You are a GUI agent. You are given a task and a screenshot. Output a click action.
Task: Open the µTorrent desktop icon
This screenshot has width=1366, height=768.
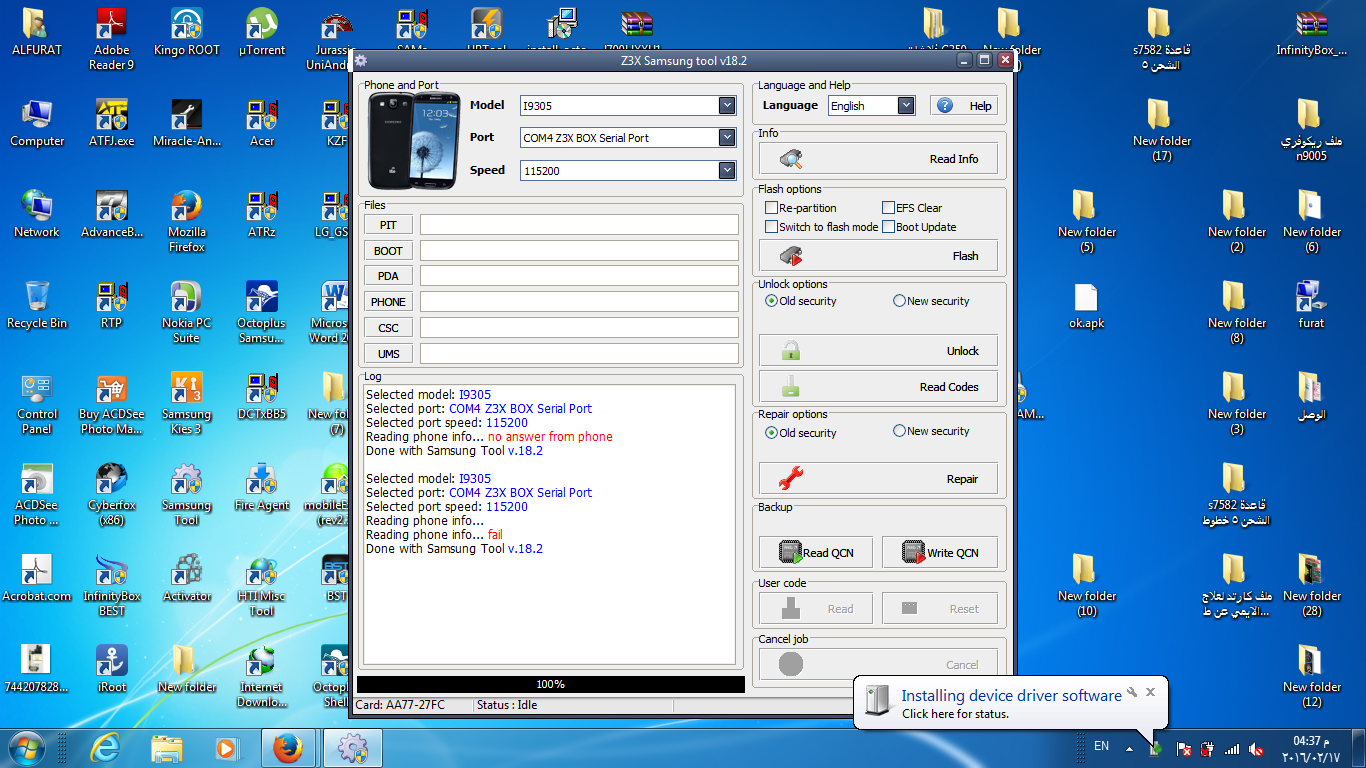tap(262, 32)
